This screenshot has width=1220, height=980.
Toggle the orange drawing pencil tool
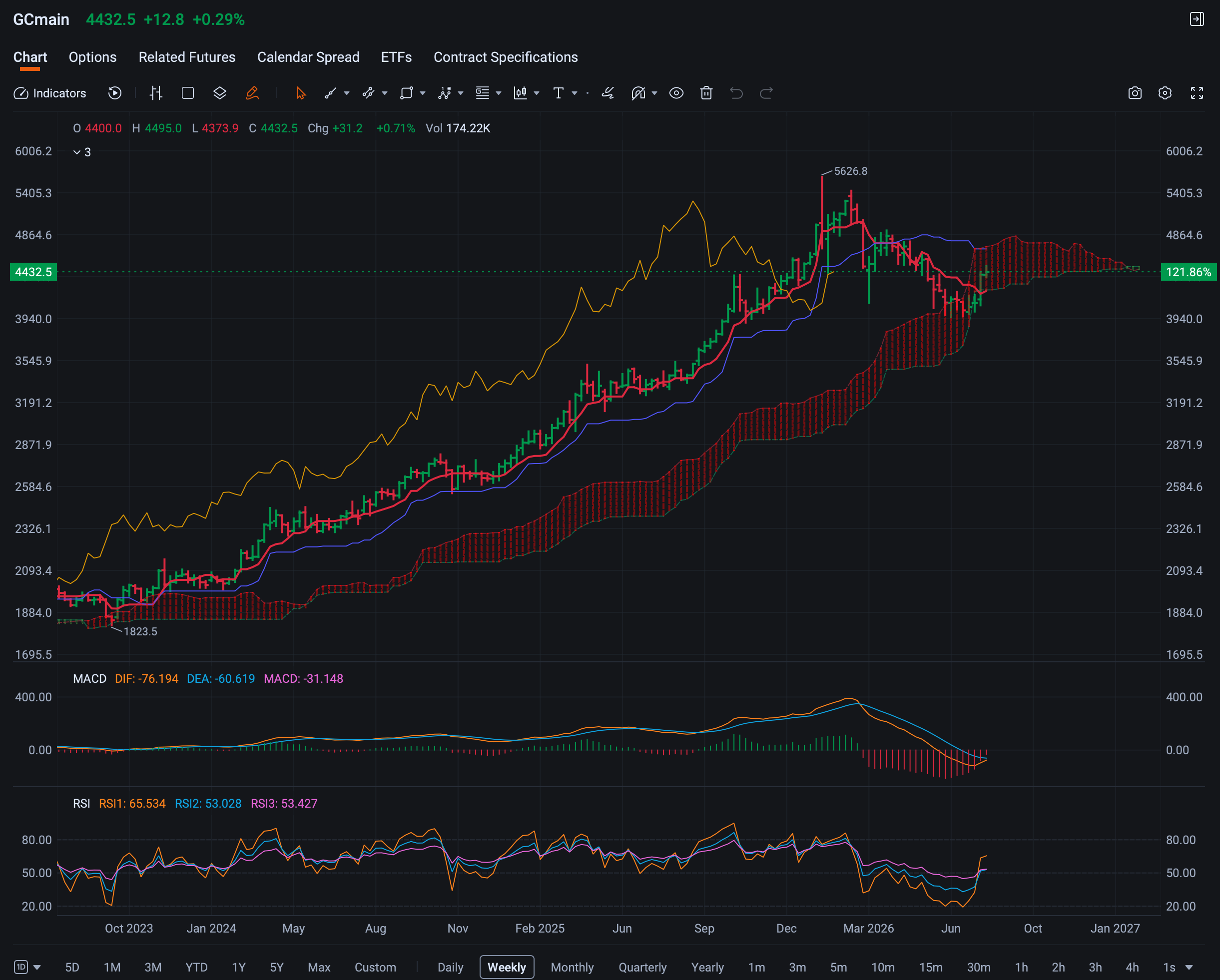[252, 93]
